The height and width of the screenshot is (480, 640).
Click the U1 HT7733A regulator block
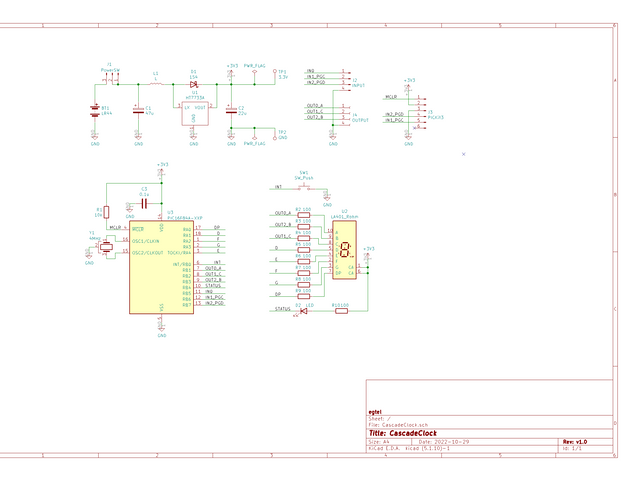193,113
